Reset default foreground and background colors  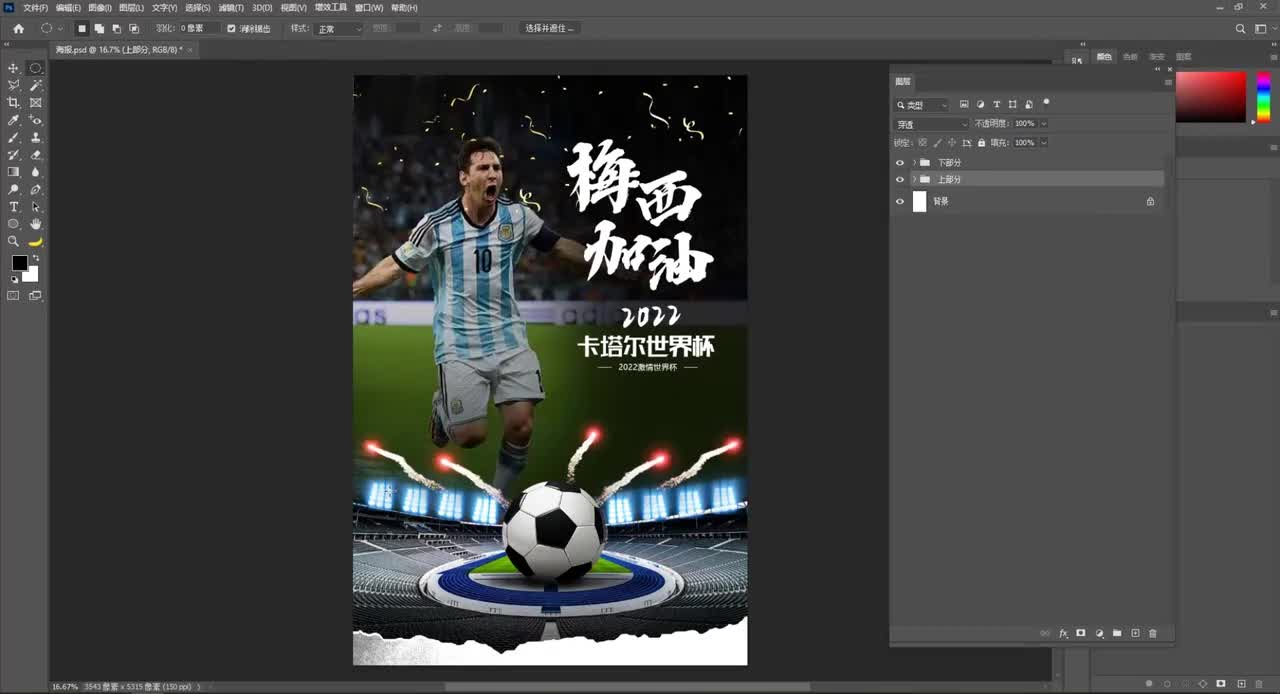pos(14,279)
